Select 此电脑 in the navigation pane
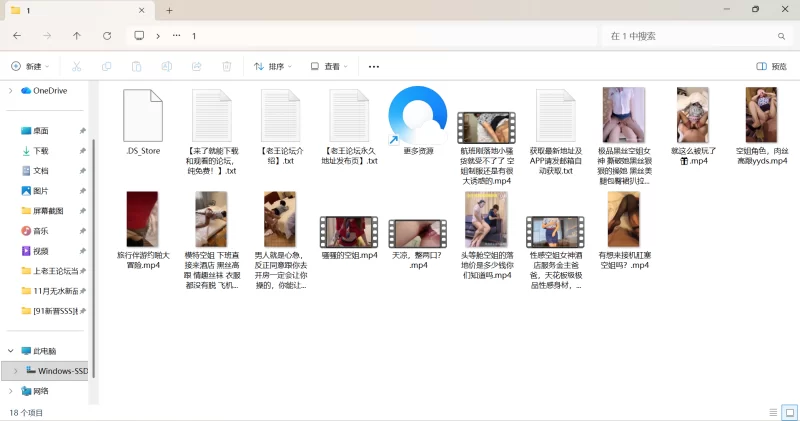This screenshot has width=800, height=421. [x=45, y=351]
